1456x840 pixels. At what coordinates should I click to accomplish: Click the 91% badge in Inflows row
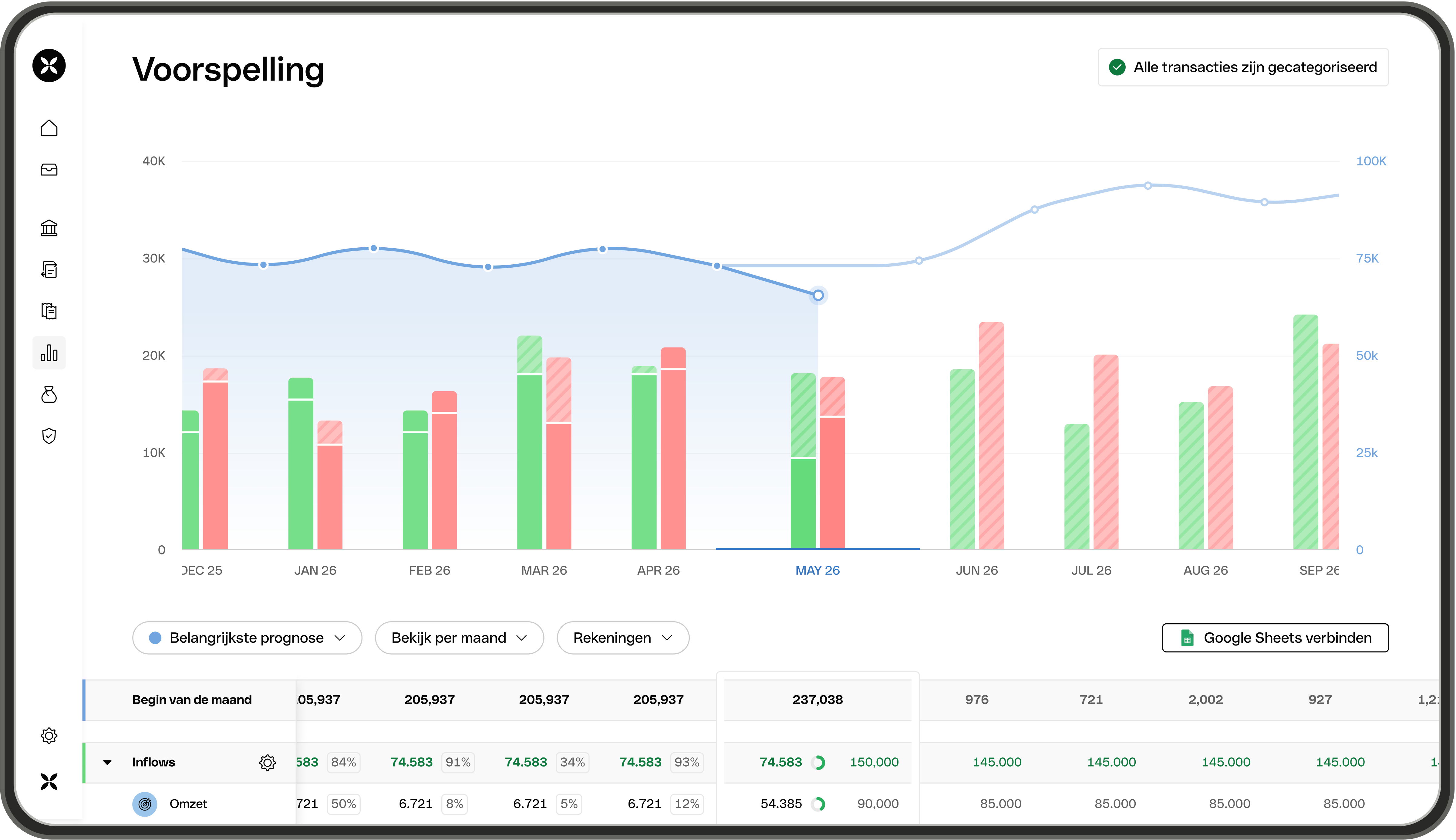[x=458, y=762]
